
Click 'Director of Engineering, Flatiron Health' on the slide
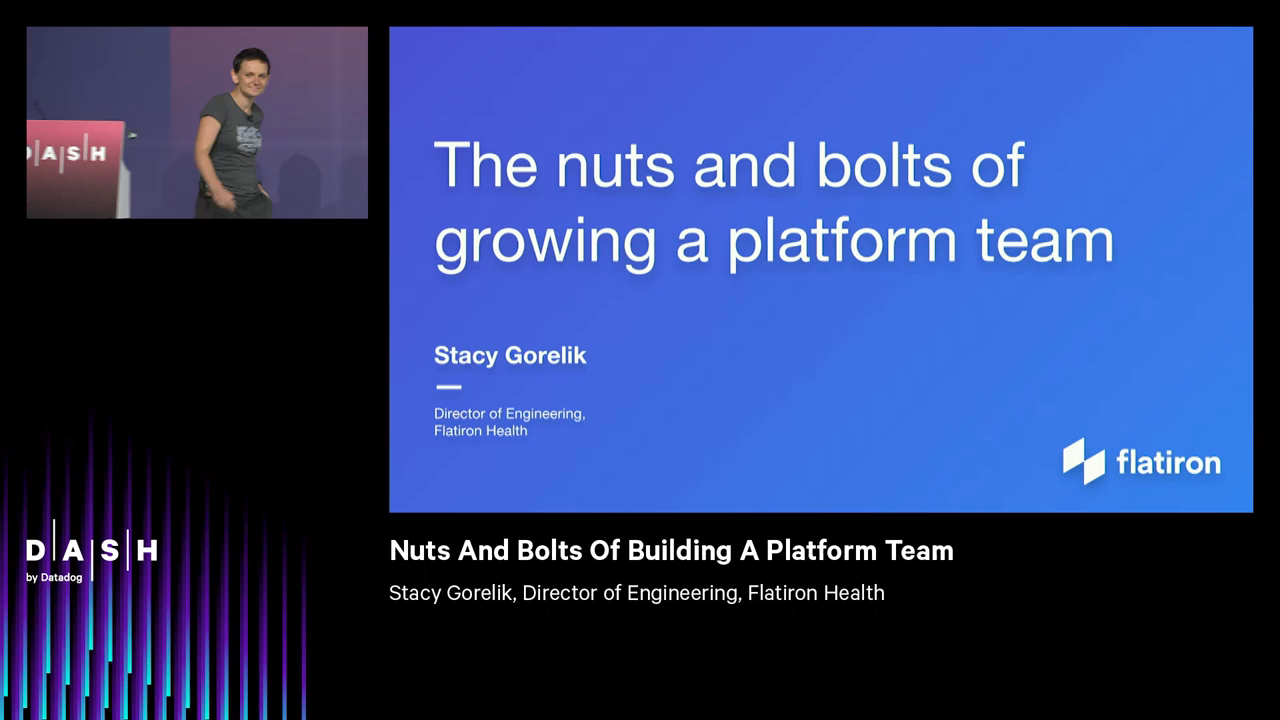[x=509, y=421]
